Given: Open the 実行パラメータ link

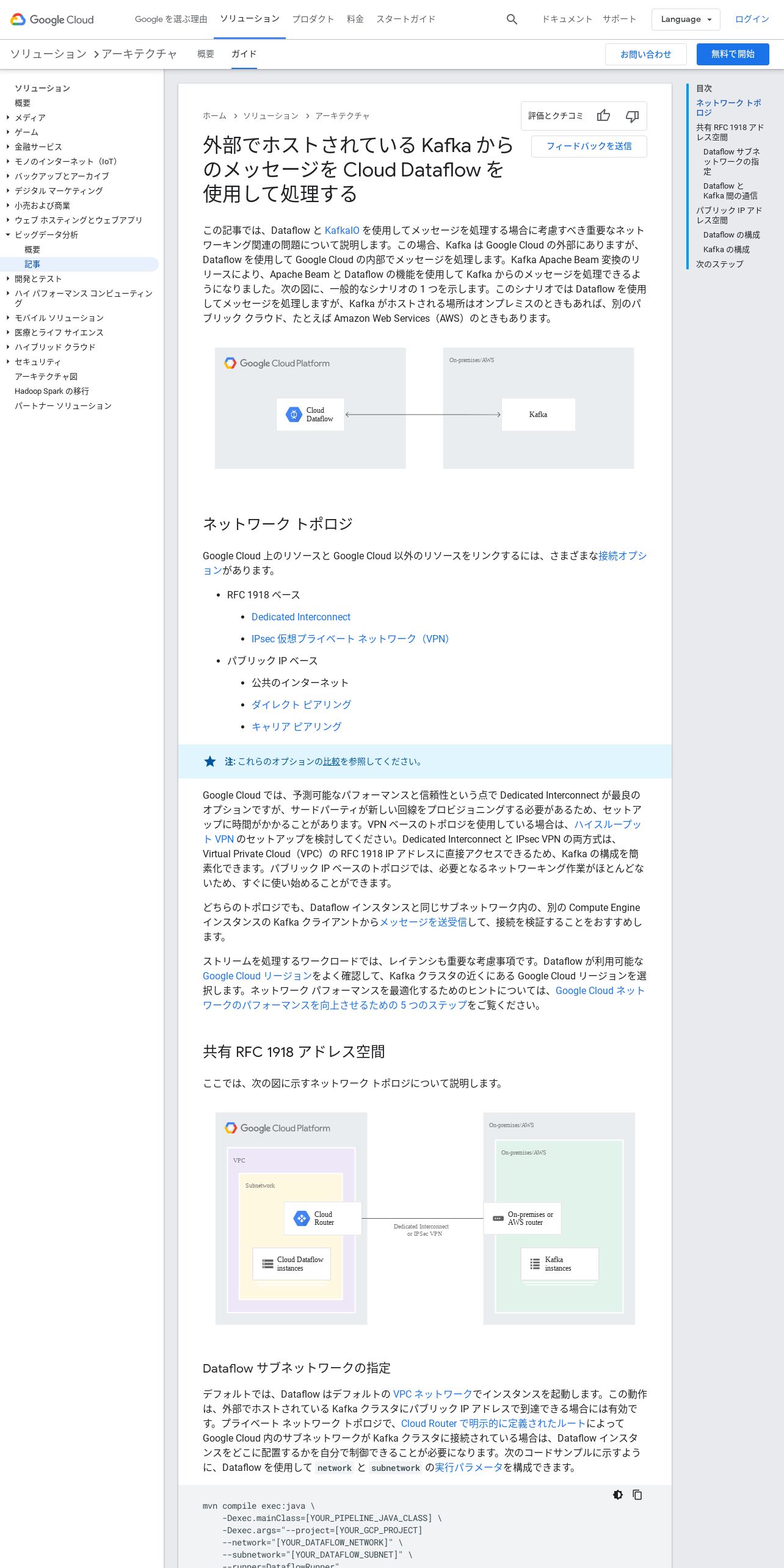Looking at the screenshot, I should [x=469, y=1467].
